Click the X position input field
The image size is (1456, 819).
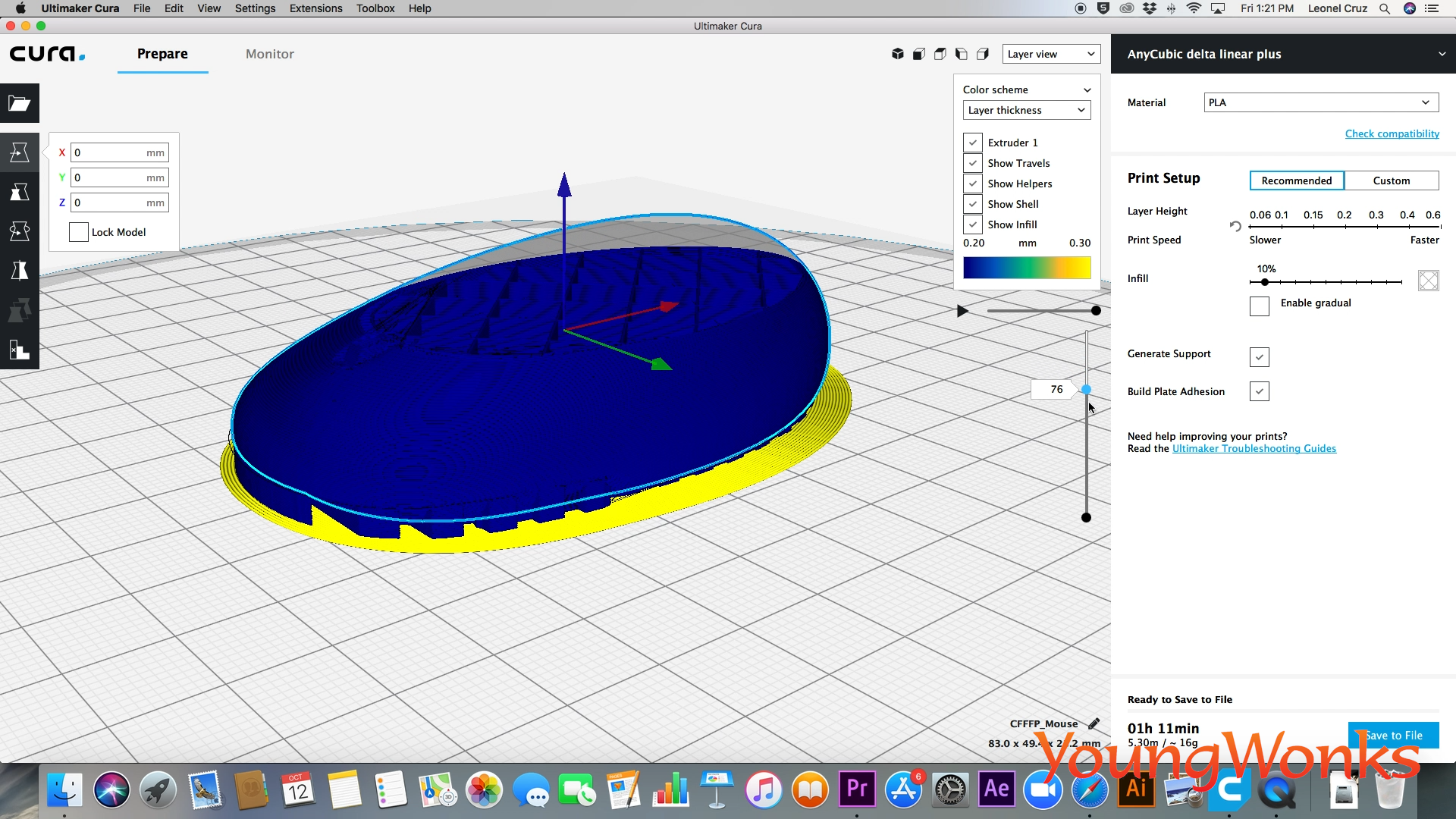(x=120, y=152)
